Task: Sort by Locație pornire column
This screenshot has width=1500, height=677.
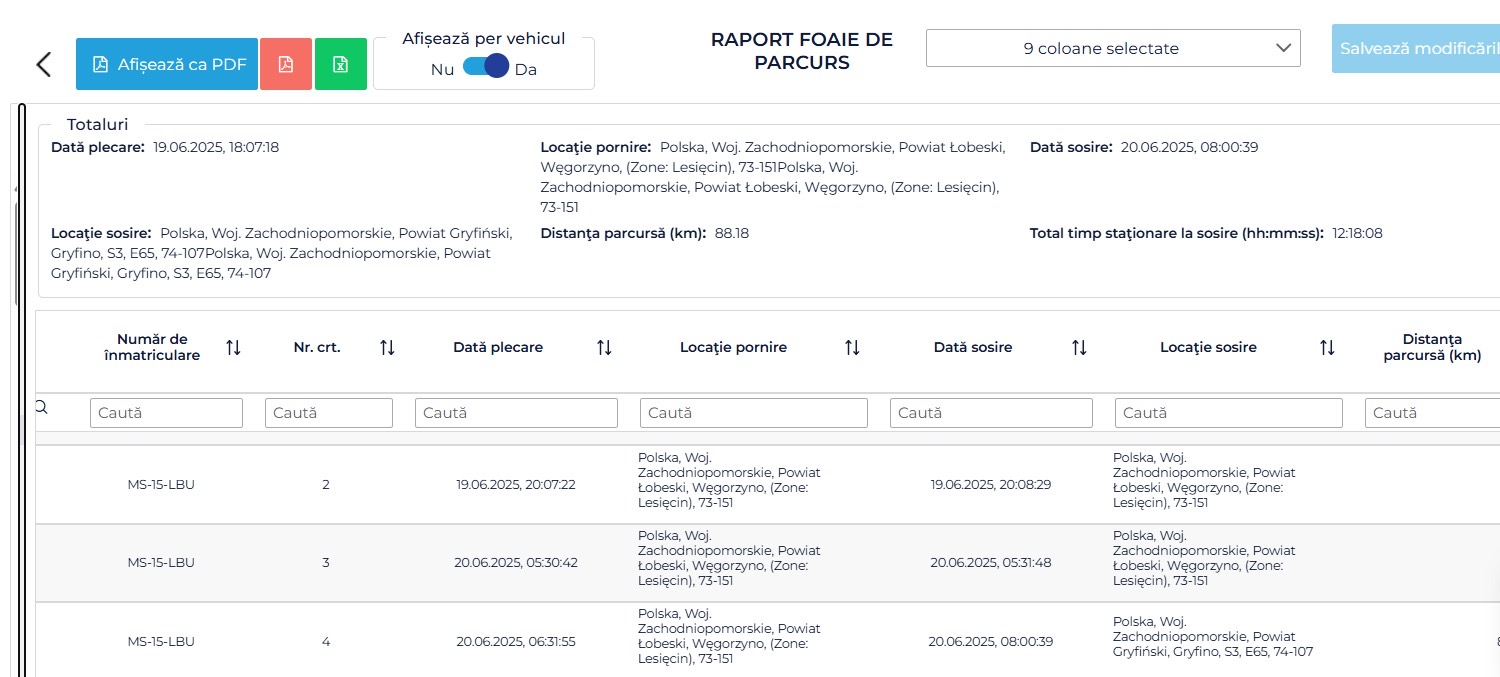Action: pos(852,348)
